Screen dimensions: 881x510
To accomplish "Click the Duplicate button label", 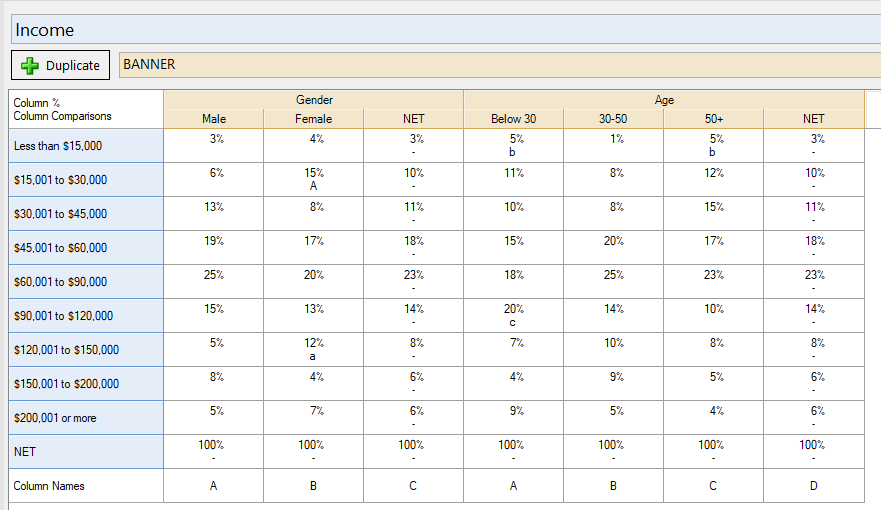I will [x=72, y=66].
